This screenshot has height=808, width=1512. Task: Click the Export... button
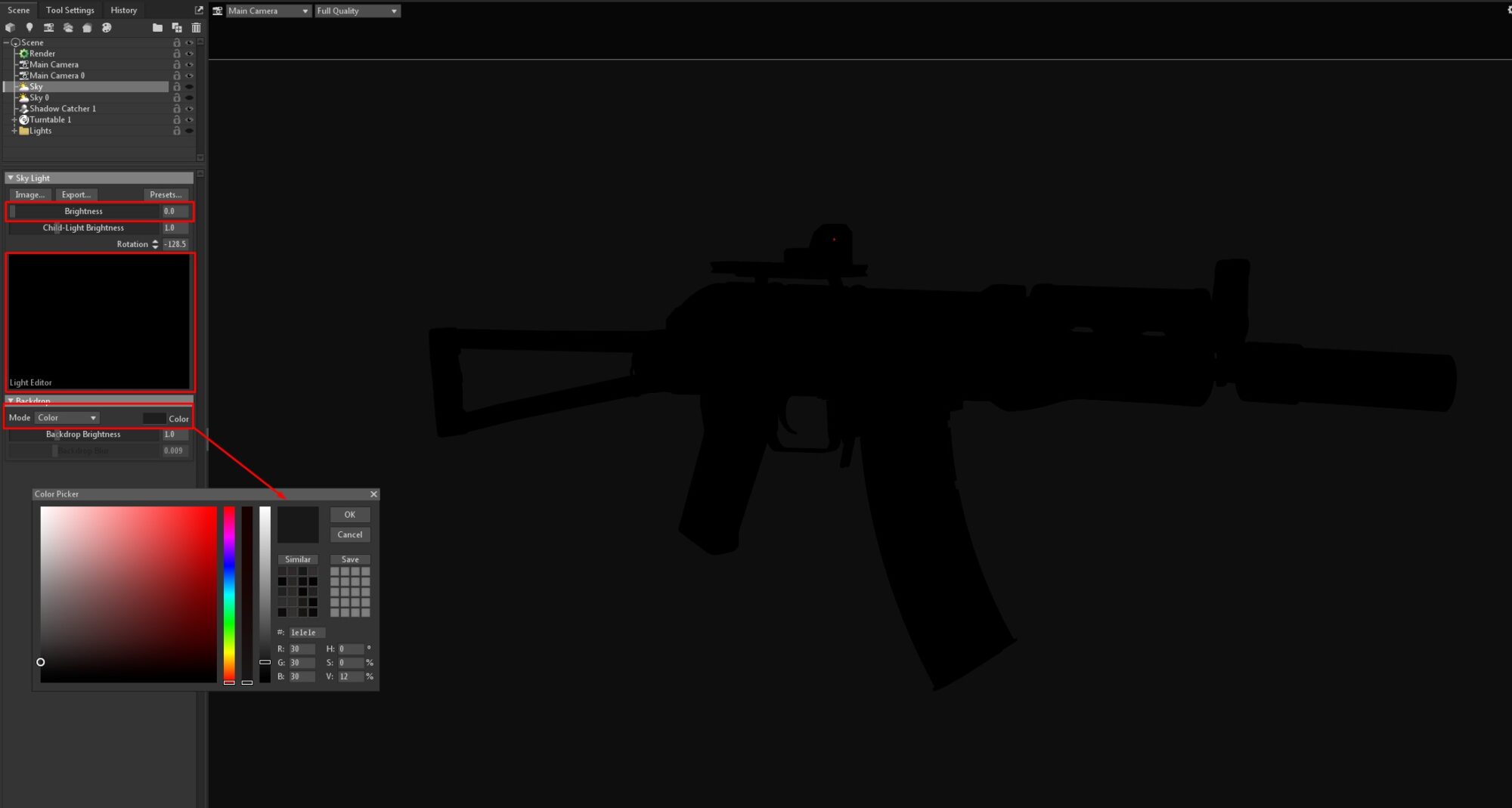pos(76,195)
